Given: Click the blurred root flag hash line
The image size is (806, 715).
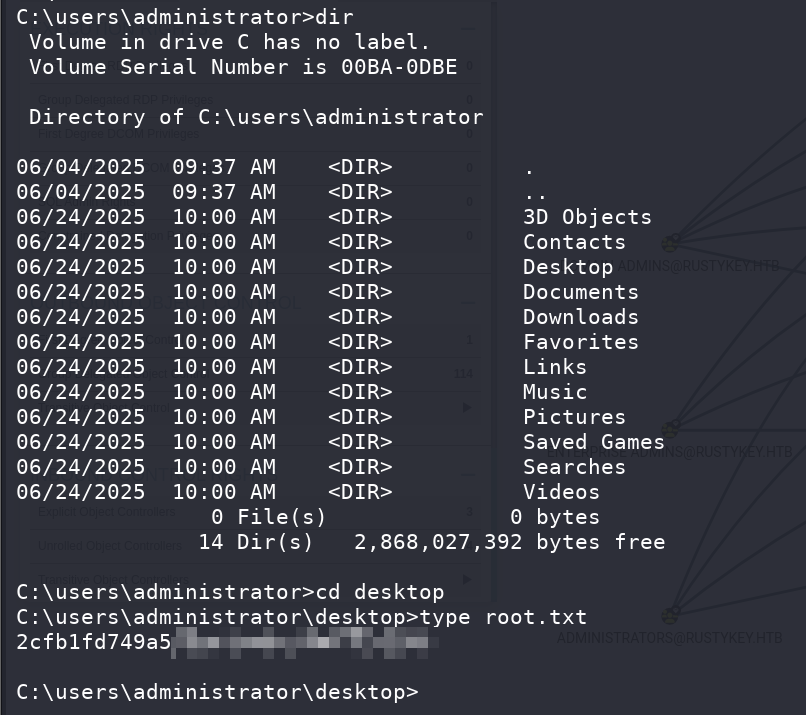Looking at the screenshot, I should 227,643.
